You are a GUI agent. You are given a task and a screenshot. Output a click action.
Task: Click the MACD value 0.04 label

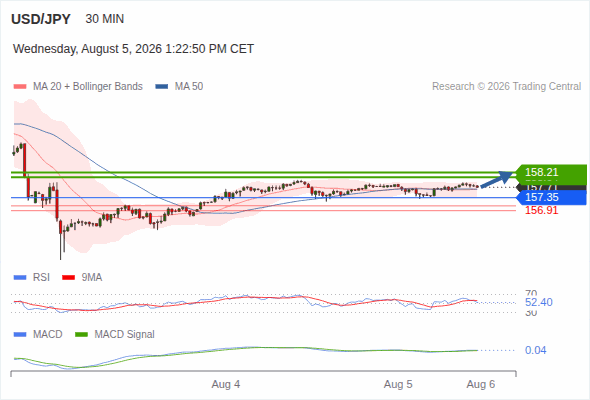click(x=535, y=350)
